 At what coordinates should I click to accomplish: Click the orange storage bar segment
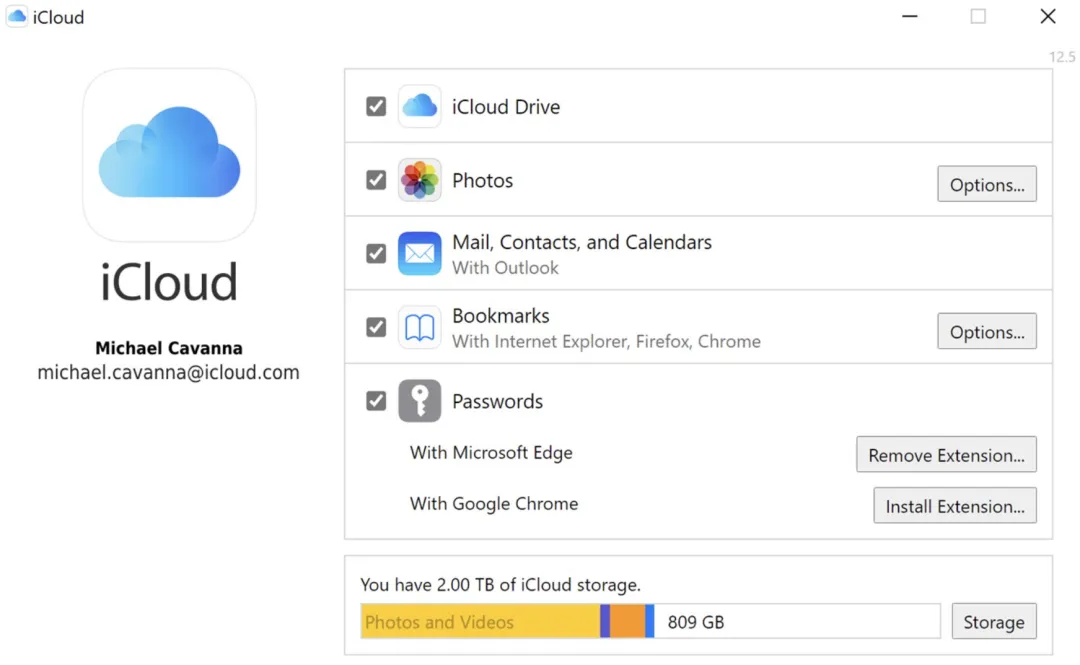click(627, 622)
